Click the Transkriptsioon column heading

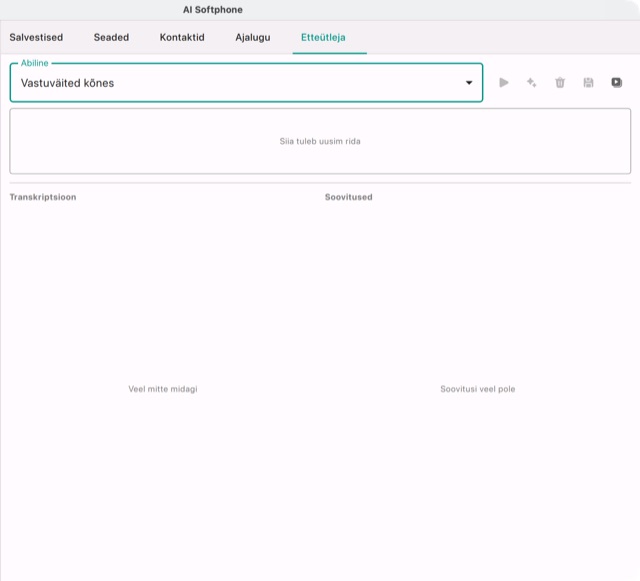coord(43,197)
